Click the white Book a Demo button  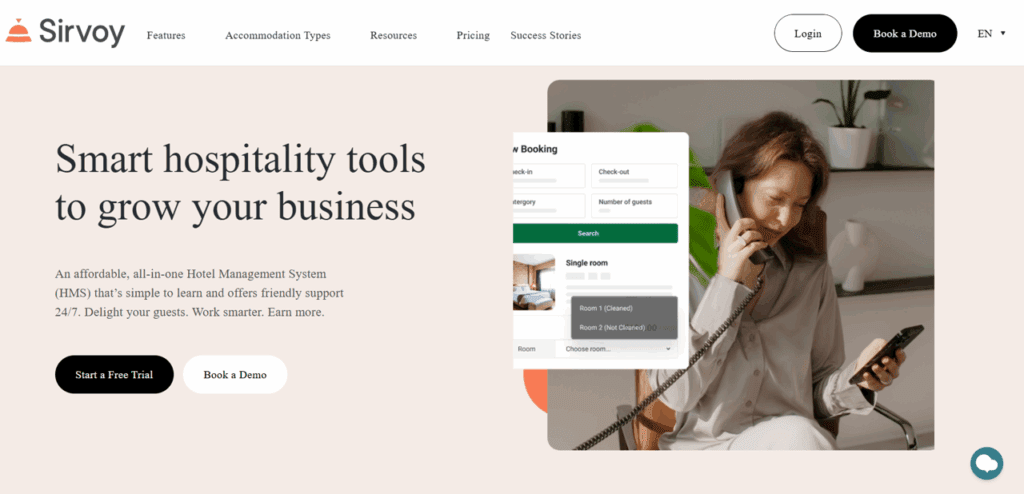coord(235,374)
